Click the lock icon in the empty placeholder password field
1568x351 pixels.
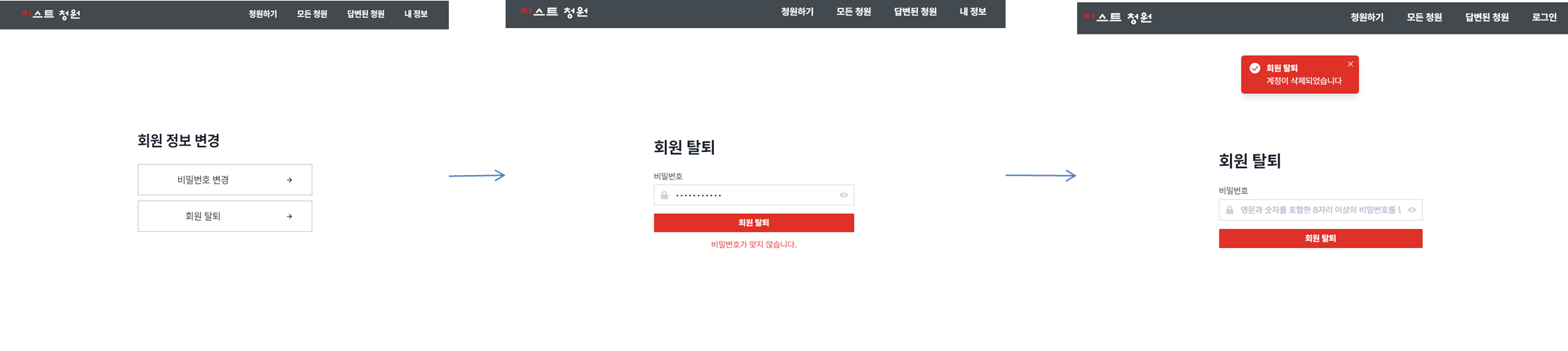pyautogui.click(x=1229, y=209)
